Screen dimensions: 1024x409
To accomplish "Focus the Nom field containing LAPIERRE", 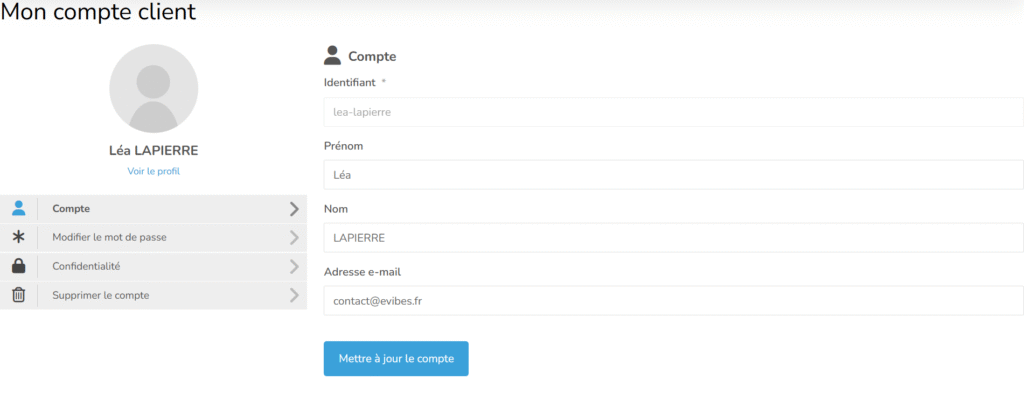I will click(x=673, y=238).
